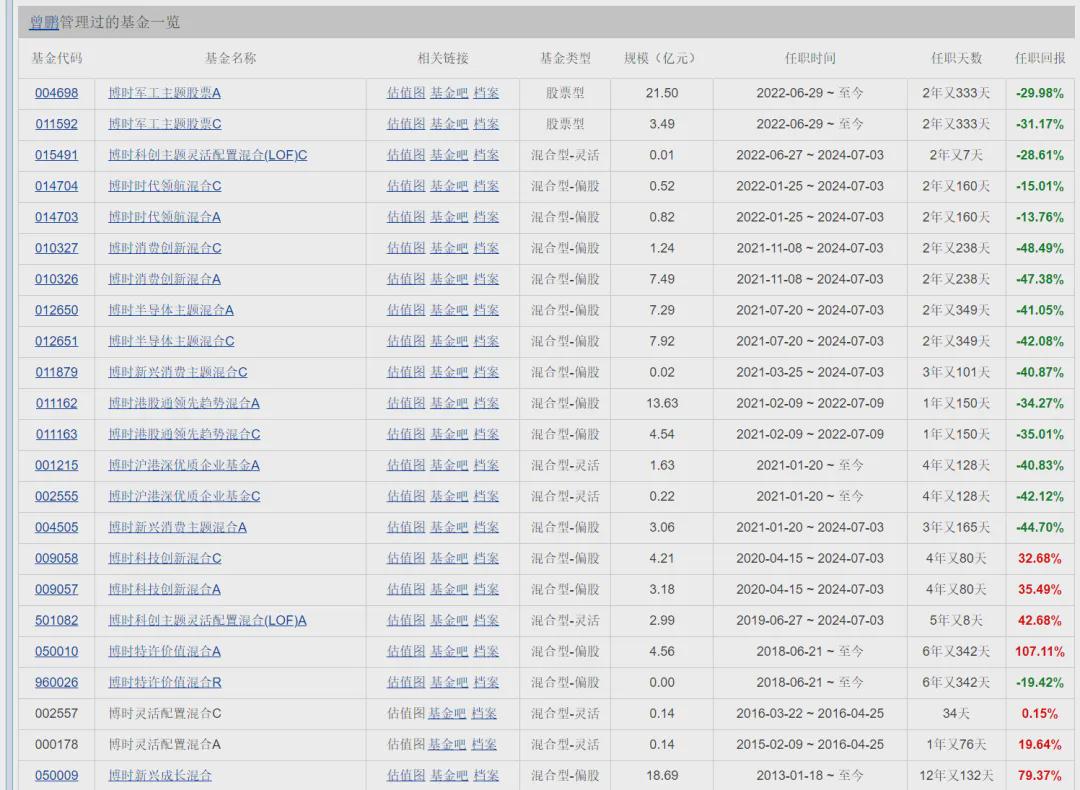Open fund code 011163 link
This screenshot has height=790, width=1080.
56,434
